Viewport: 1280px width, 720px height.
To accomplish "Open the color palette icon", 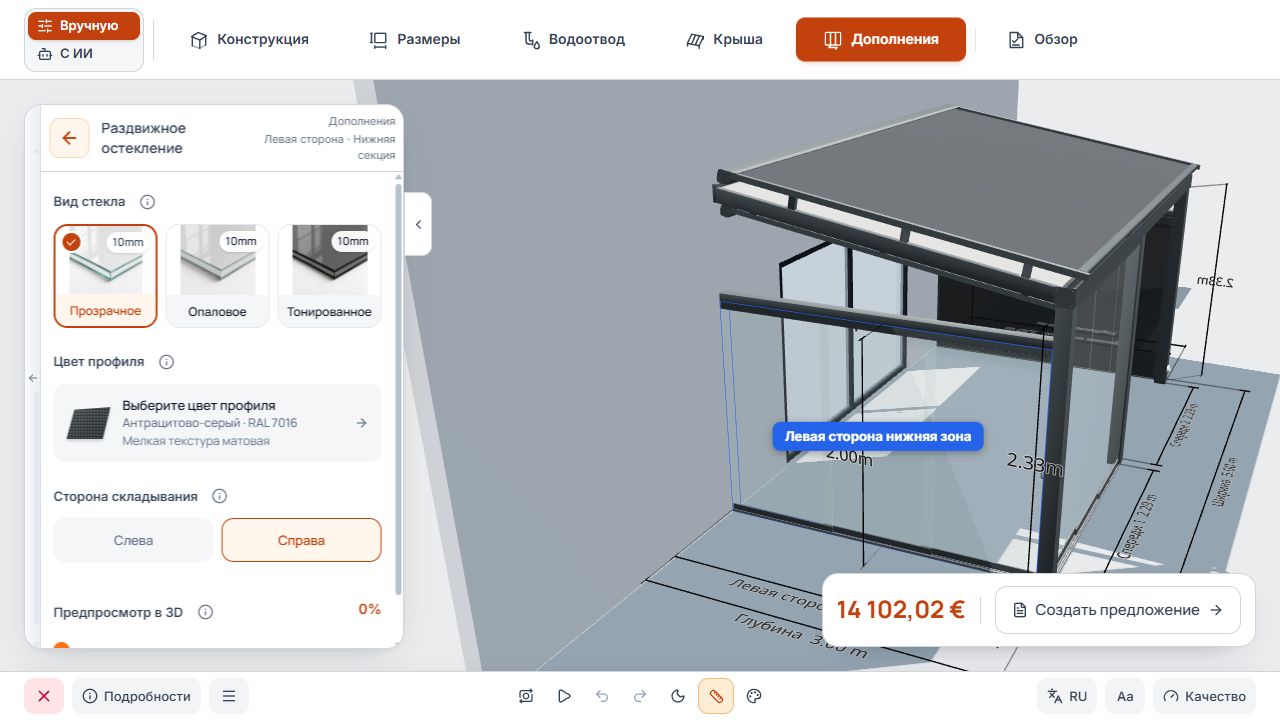I will pos(754,696).
